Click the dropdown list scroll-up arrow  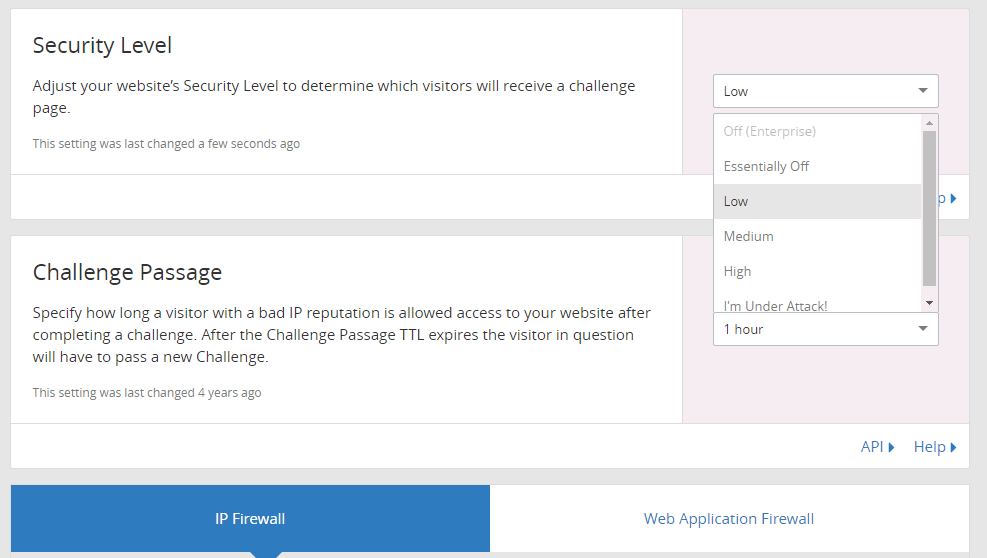[929, 123]
